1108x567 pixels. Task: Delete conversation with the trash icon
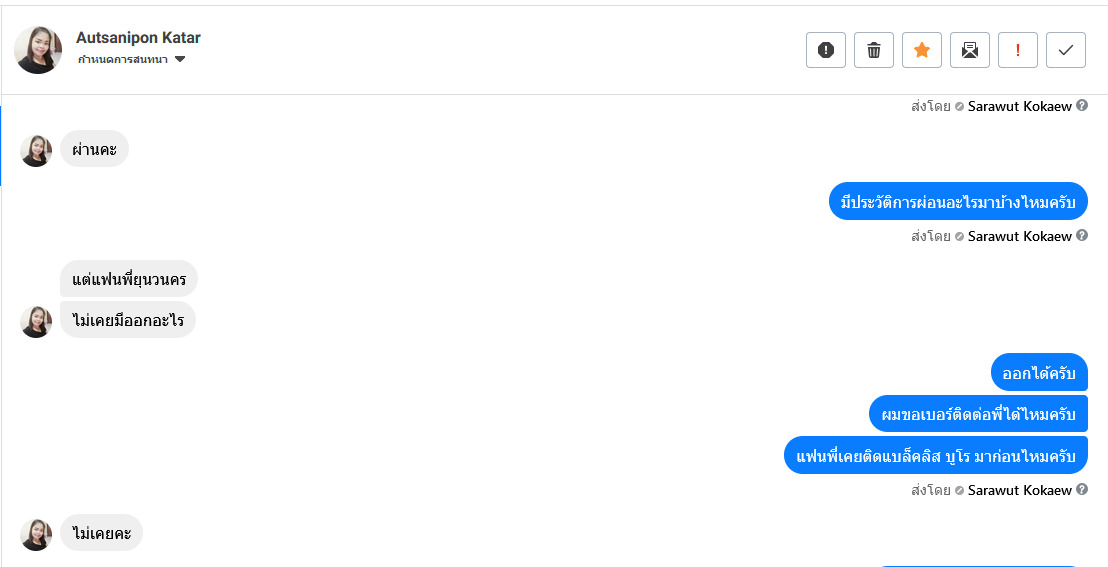(x=874, y=50)
